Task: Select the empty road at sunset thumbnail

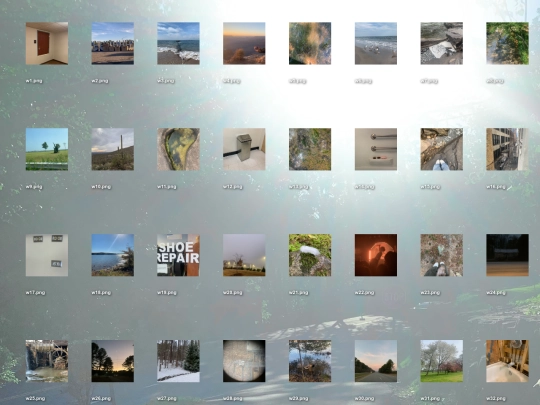Action: tap(376, 361)
